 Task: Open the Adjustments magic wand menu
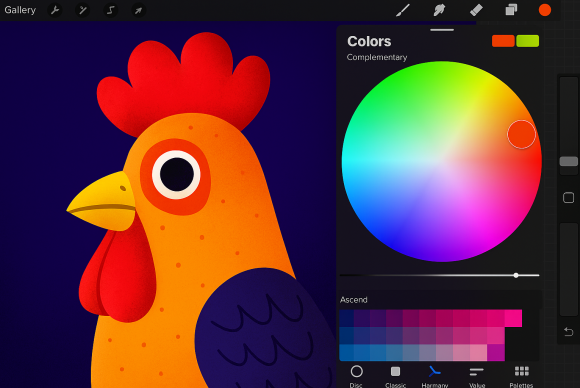click(83, 10)
